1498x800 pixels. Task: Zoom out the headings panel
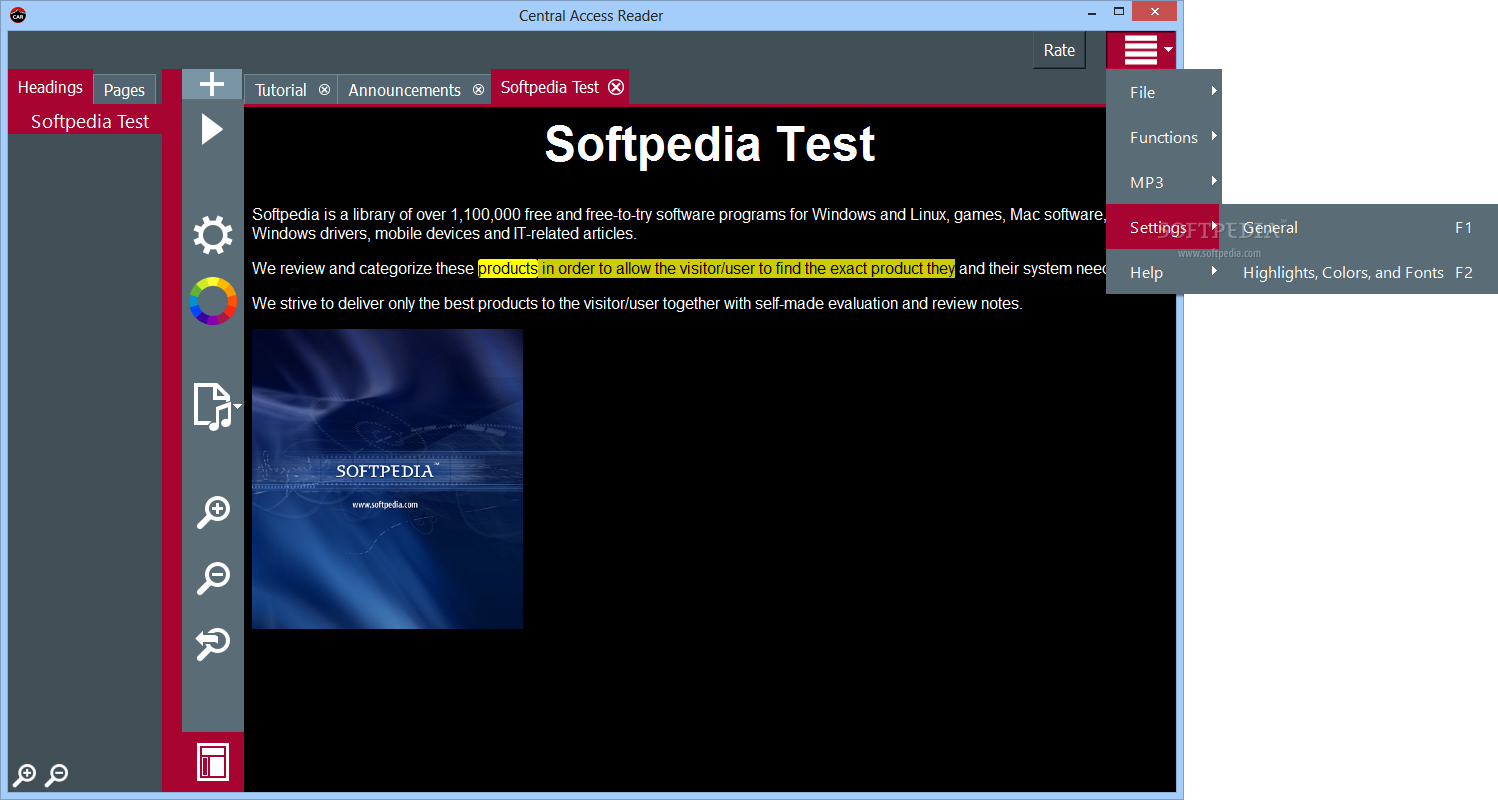pos(57,775)
